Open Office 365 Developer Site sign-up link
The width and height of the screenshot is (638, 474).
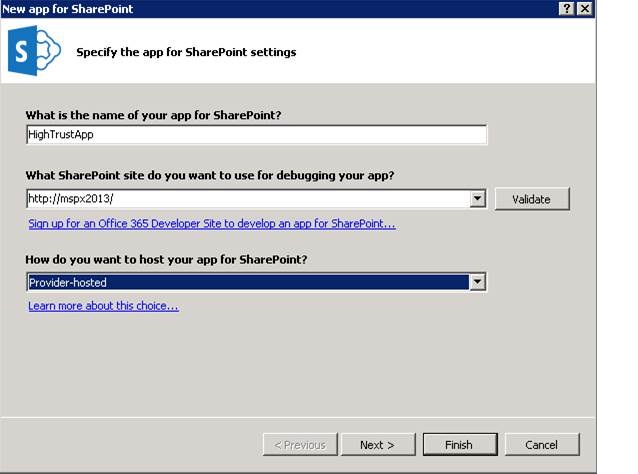pos(212,224)
